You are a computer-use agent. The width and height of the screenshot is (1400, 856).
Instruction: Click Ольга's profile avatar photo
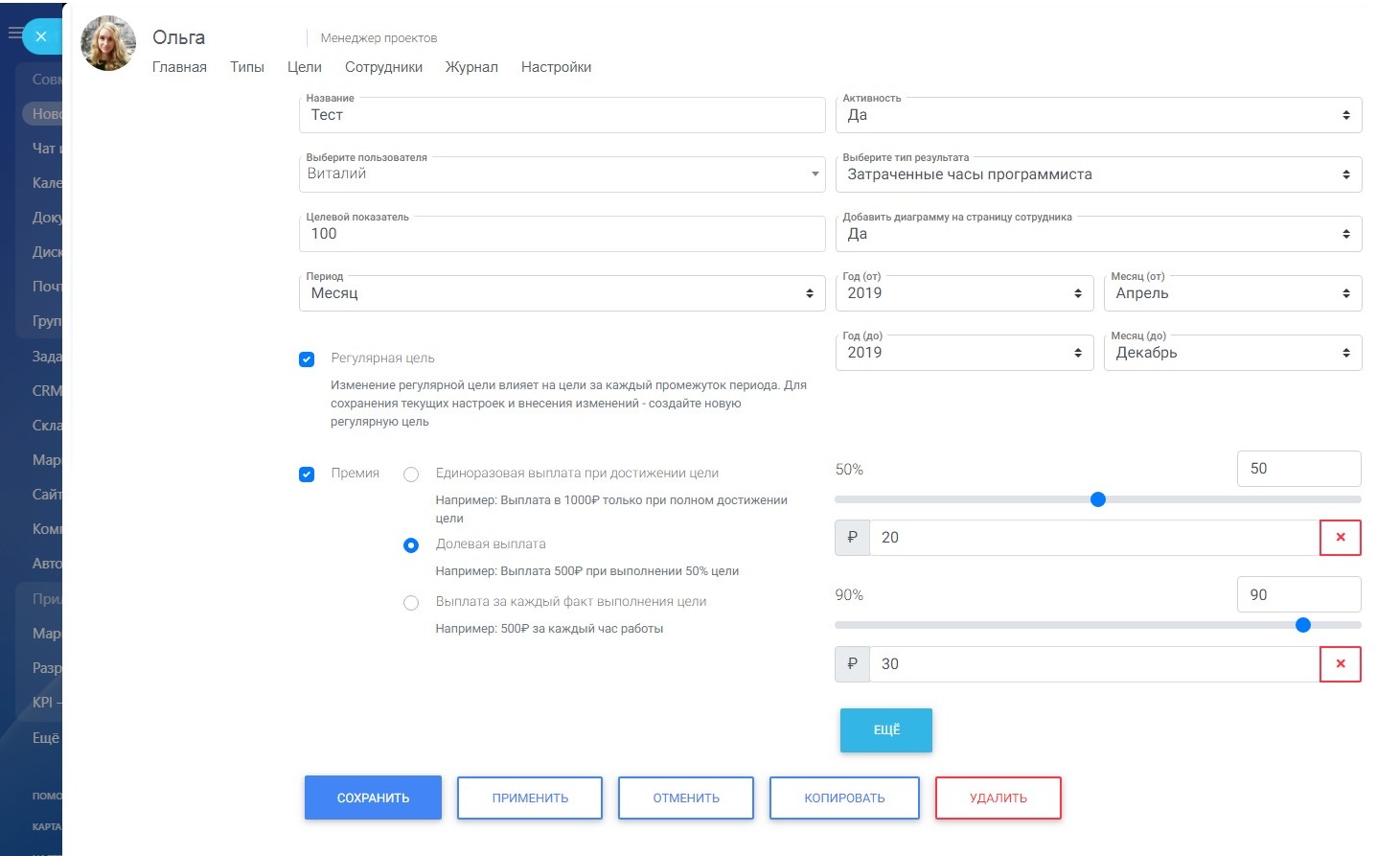click(108, 43)
